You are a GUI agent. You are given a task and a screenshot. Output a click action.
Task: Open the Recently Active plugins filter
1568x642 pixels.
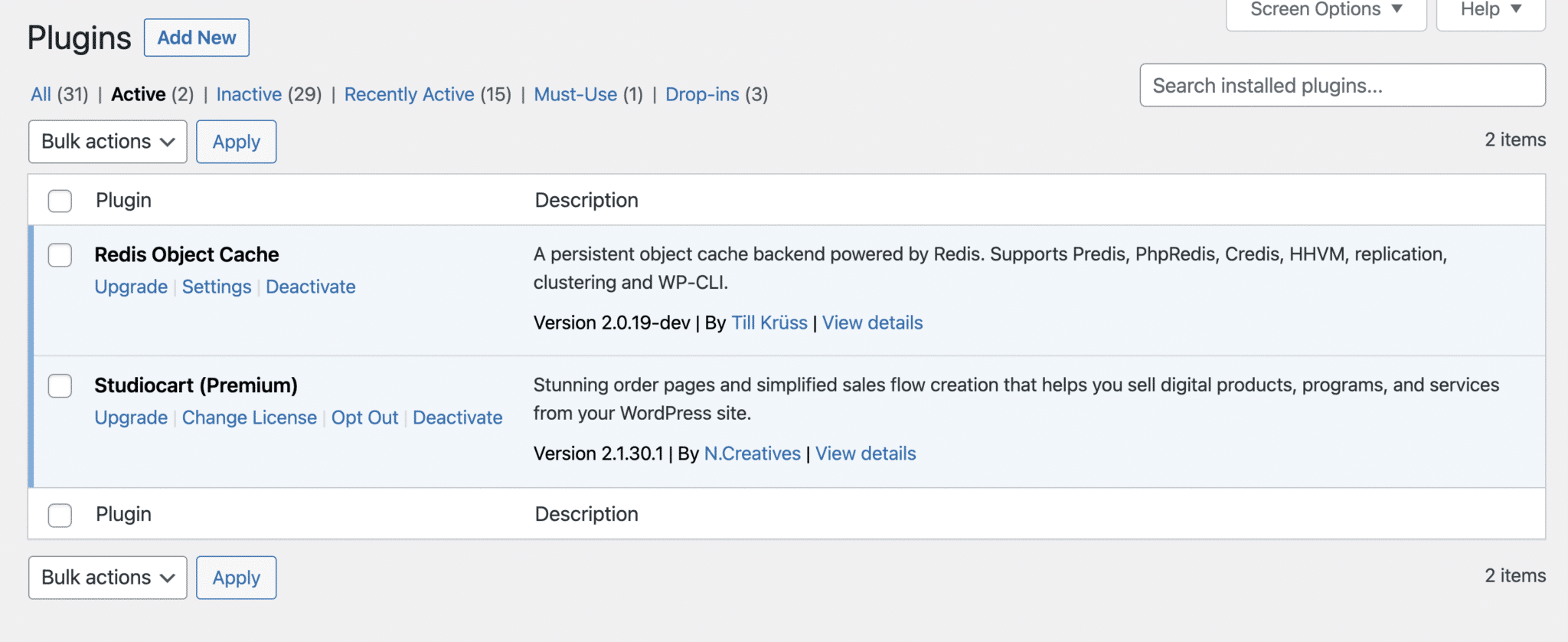click(409, 94)
